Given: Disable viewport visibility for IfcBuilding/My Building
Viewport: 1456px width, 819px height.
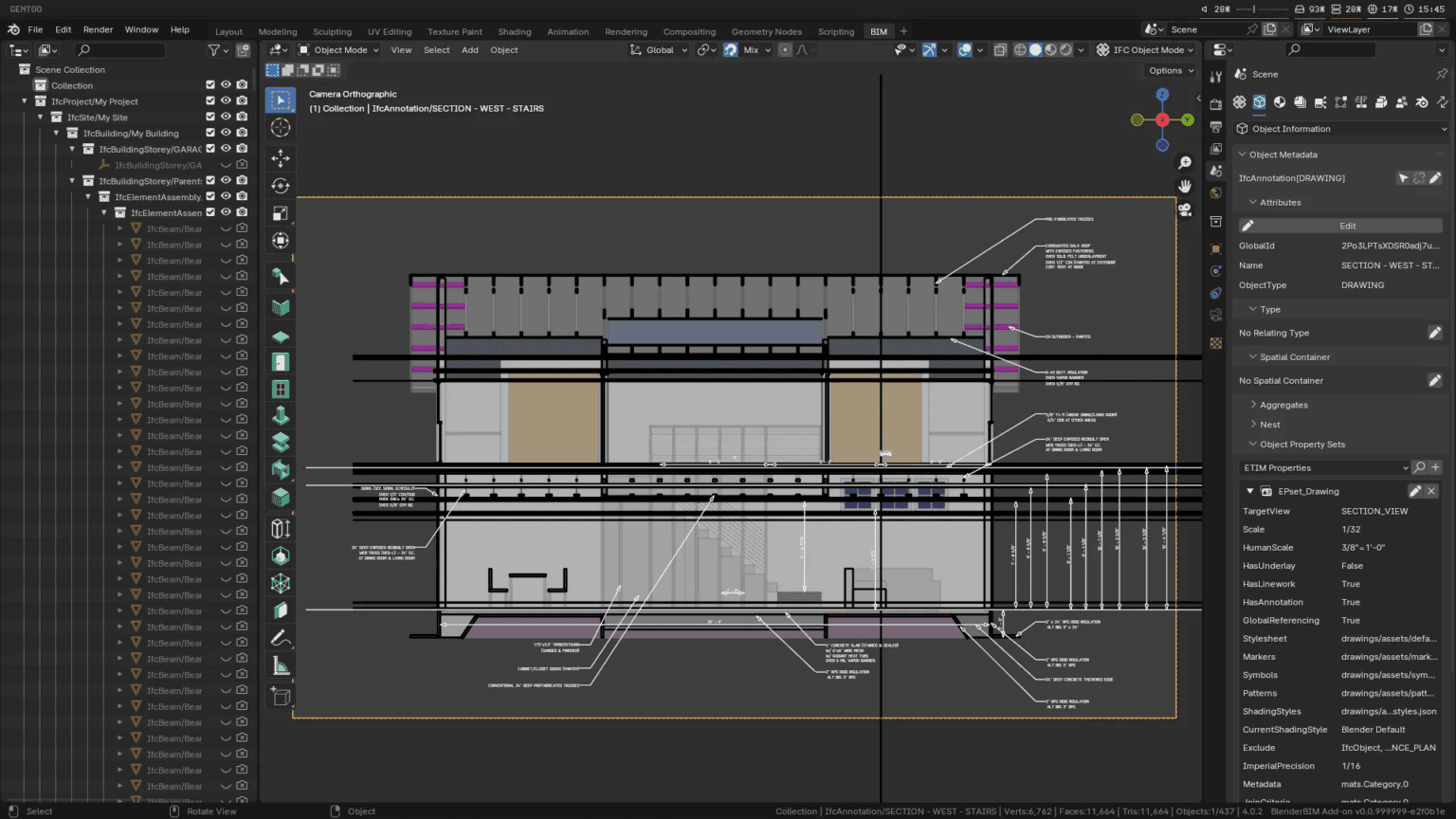Looking at the screenshot, I should coord(226,132).
